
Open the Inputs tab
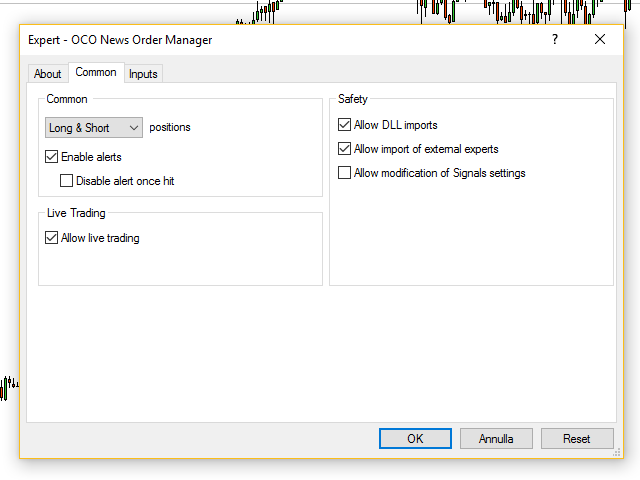[x=143, y=74]
